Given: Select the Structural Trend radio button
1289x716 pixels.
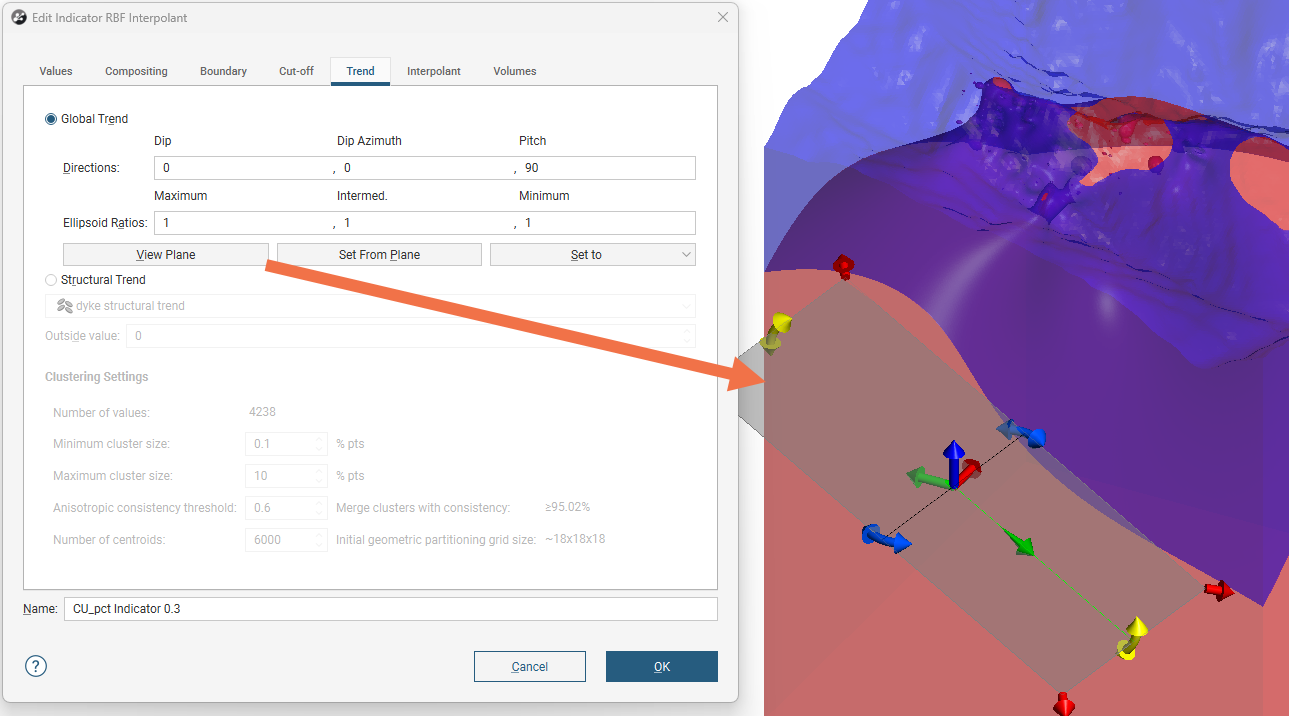Looking at the screenshot, I should tap(51, 280).
